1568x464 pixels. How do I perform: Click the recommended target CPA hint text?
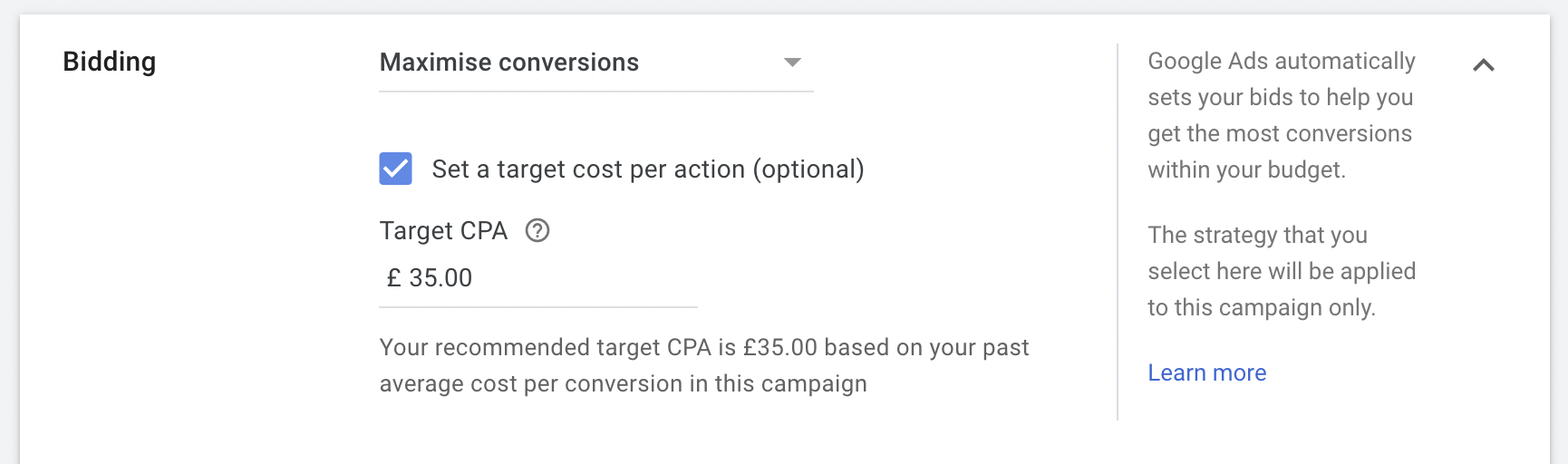coord(703,365)
